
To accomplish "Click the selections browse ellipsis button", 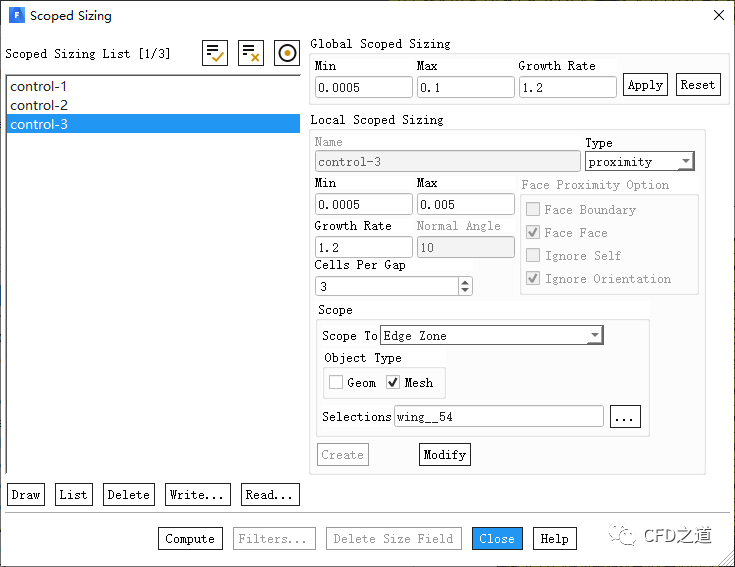I will 625,417.
